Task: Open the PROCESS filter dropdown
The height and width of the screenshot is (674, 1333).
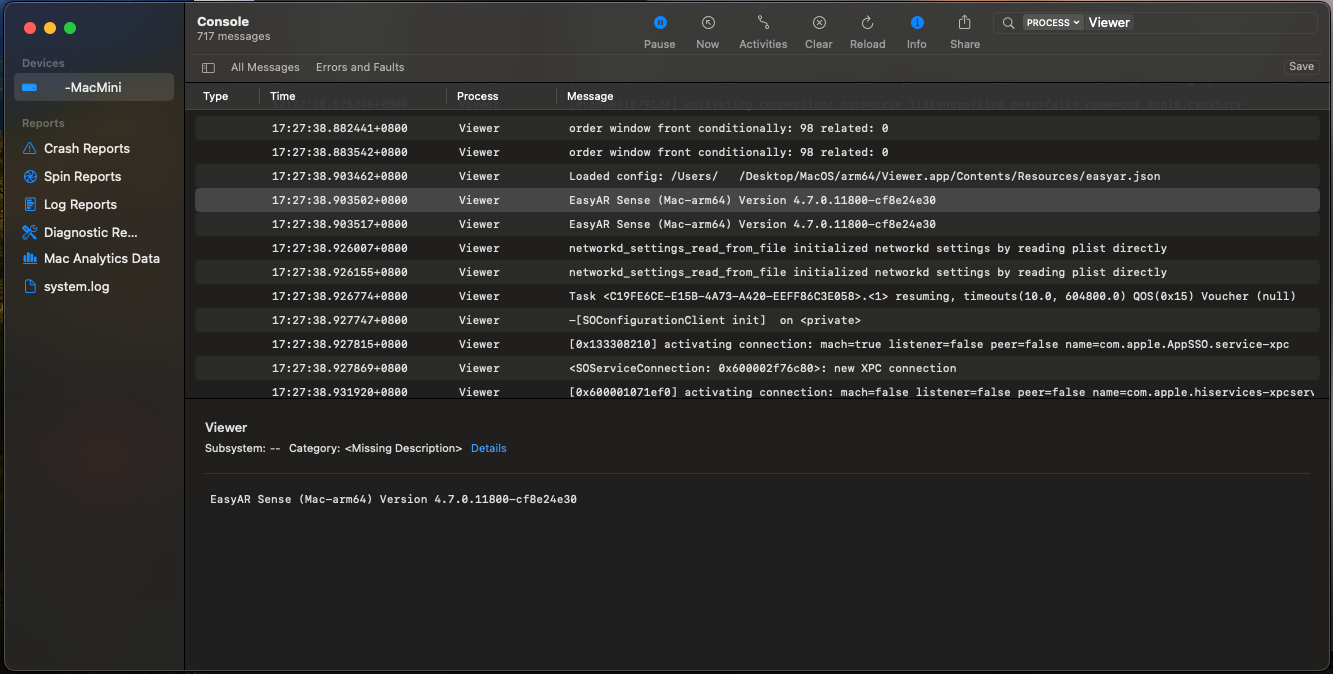Action: [x=1053, y=23]
